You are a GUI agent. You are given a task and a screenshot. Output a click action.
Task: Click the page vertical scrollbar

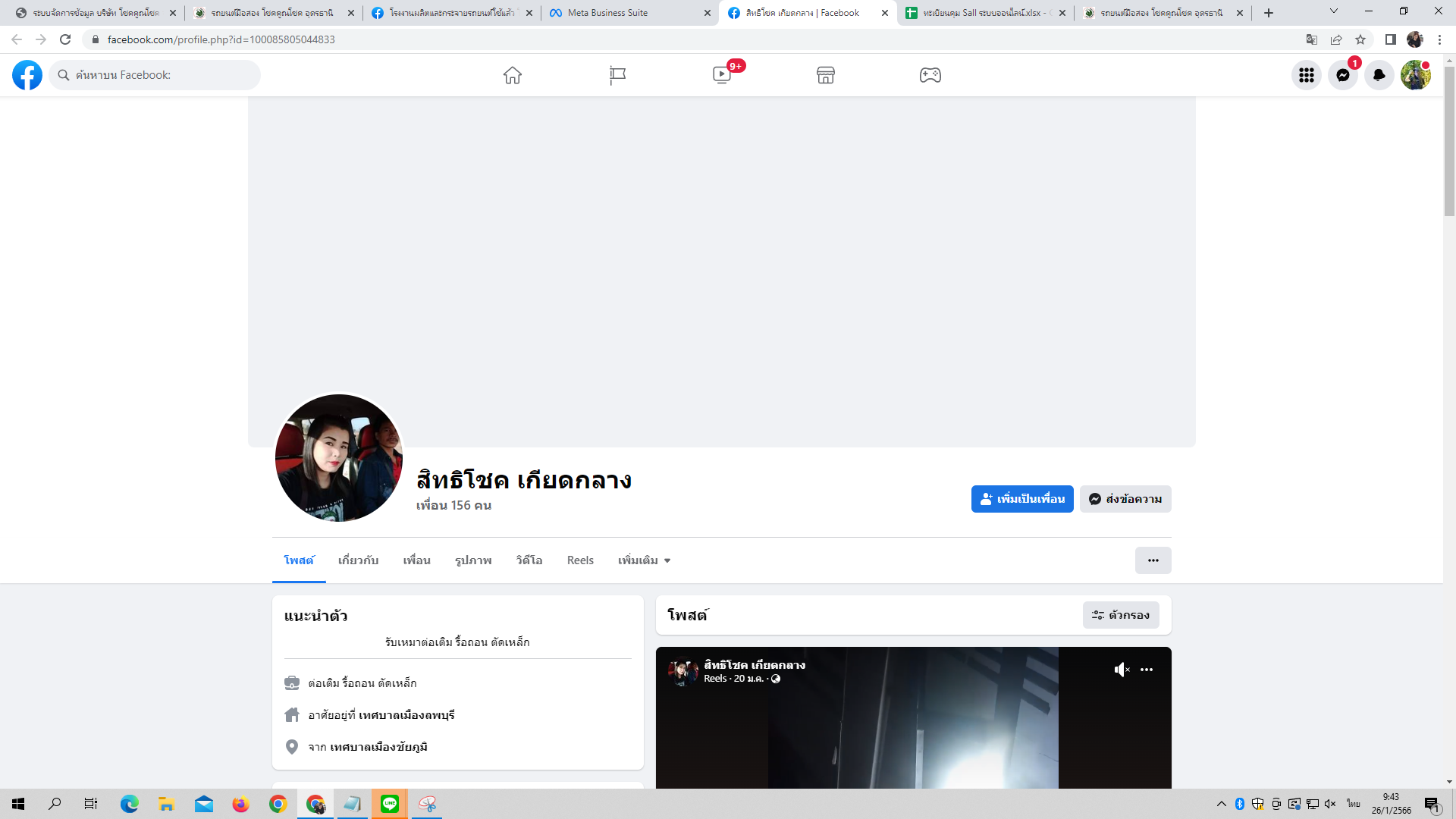pyautogui.click(x=1449, y=140)
